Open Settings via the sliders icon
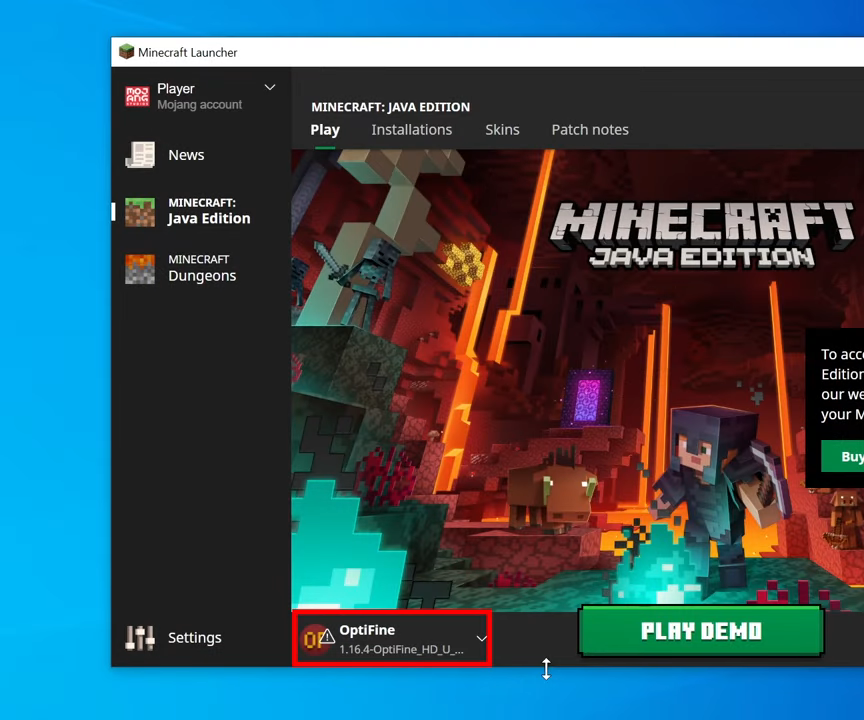This screenshot has height=720, width=864. click(x=139, y=637)
